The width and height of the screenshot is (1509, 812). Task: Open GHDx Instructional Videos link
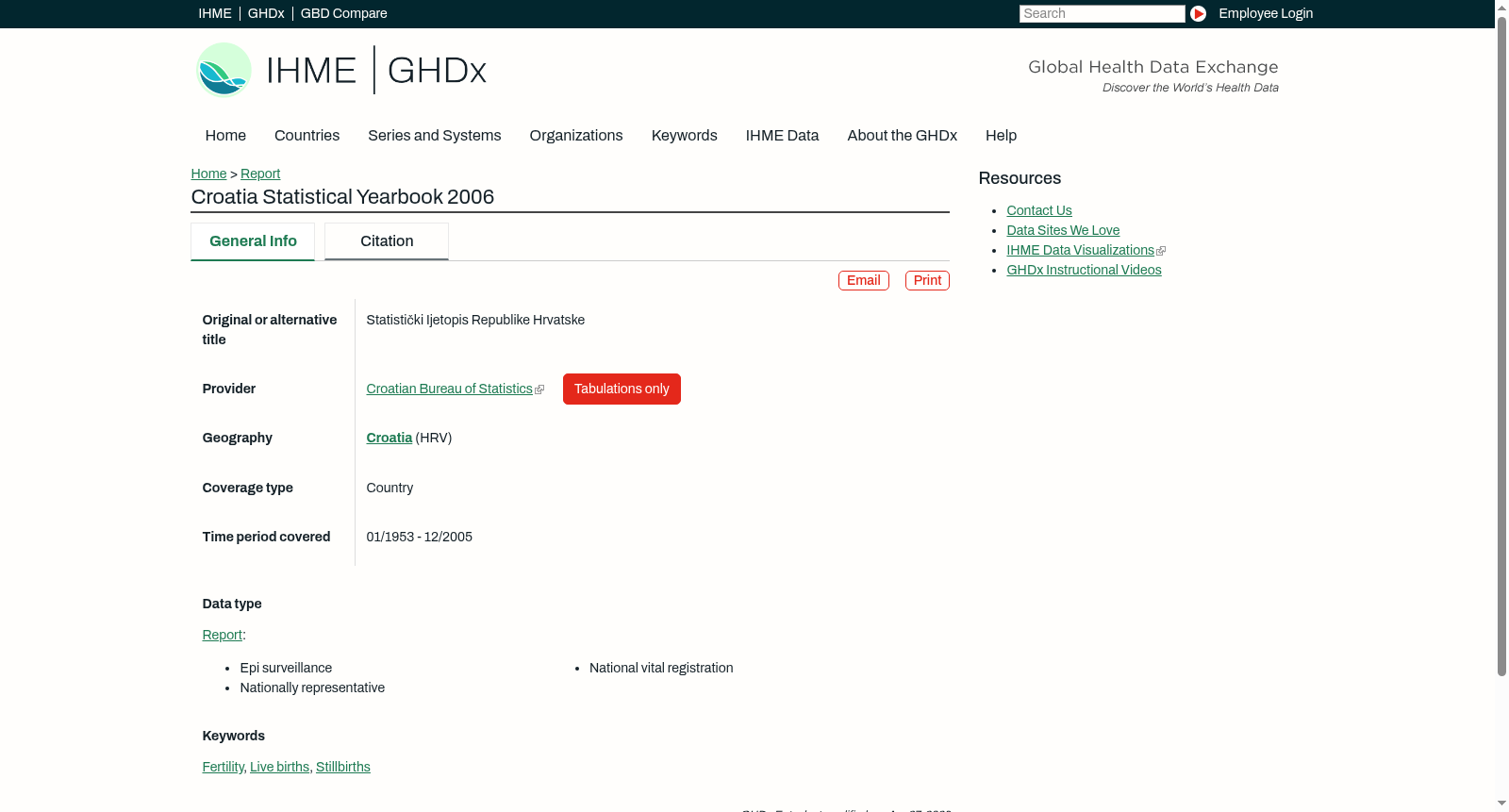point(1084,270)
